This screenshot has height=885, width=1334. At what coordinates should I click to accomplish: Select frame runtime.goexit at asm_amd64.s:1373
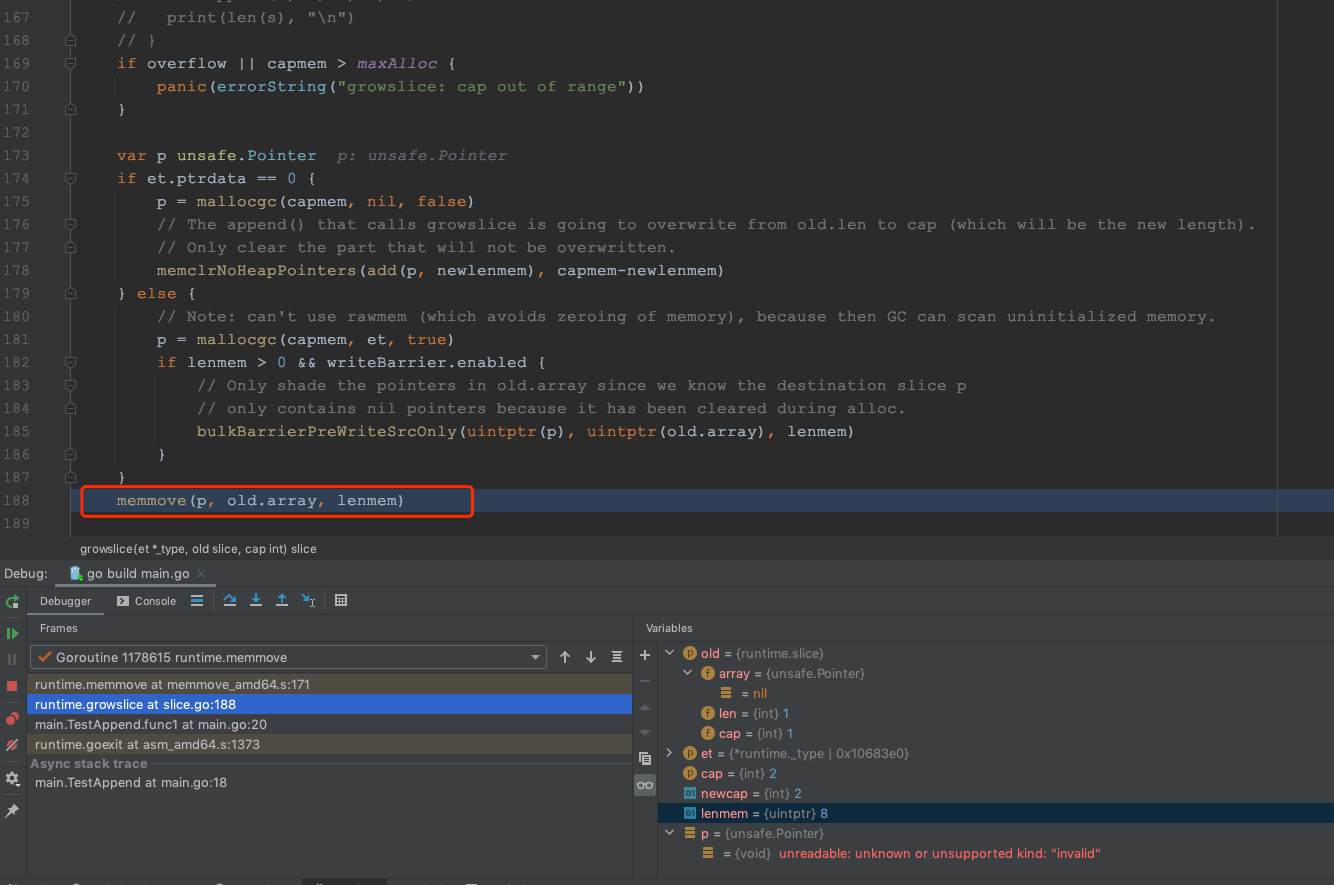330,744
